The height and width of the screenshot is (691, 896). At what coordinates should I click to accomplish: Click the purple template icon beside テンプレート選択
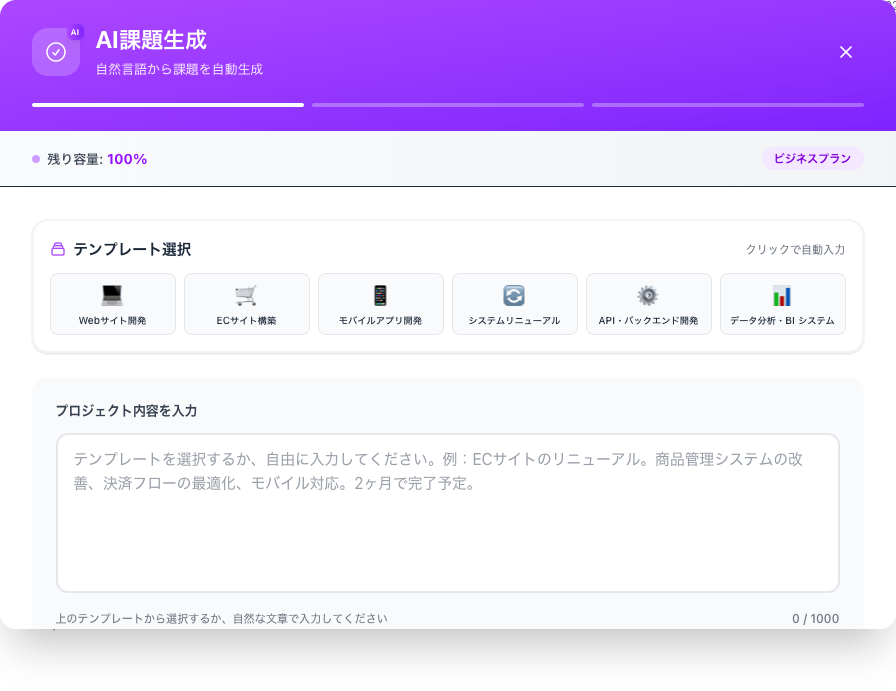click(x=58, y=250)
